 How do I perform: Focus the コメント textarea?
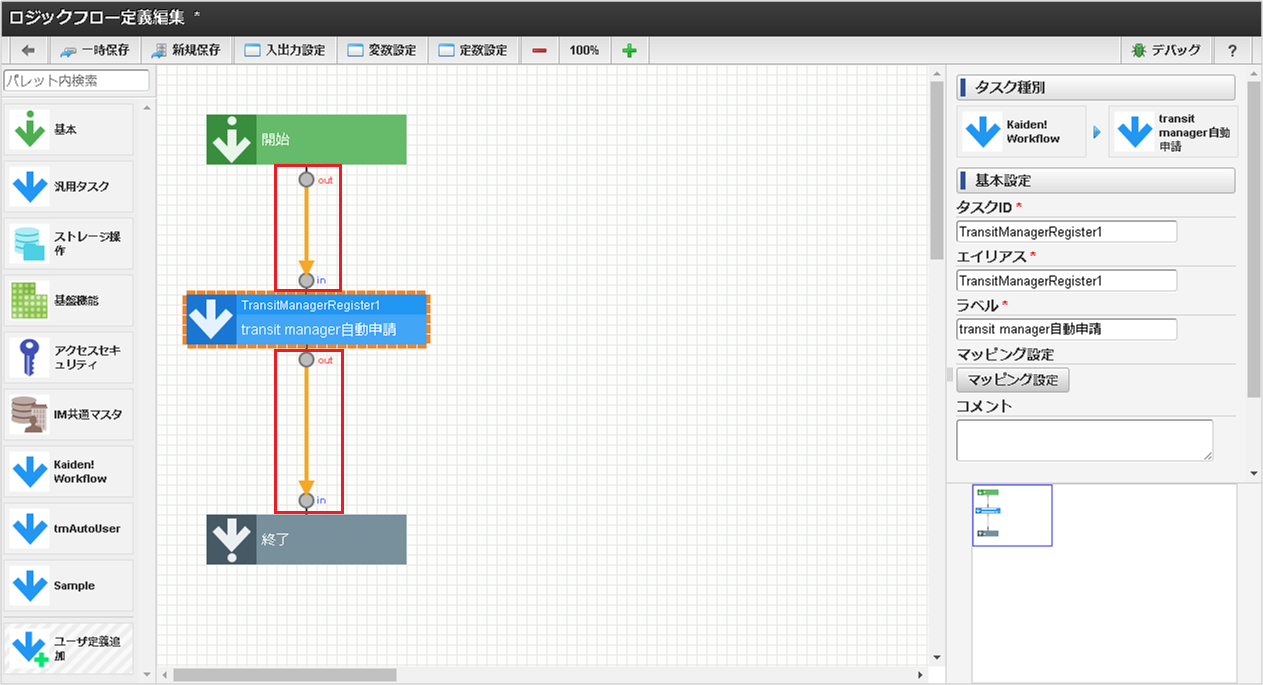coord(1085,440)
